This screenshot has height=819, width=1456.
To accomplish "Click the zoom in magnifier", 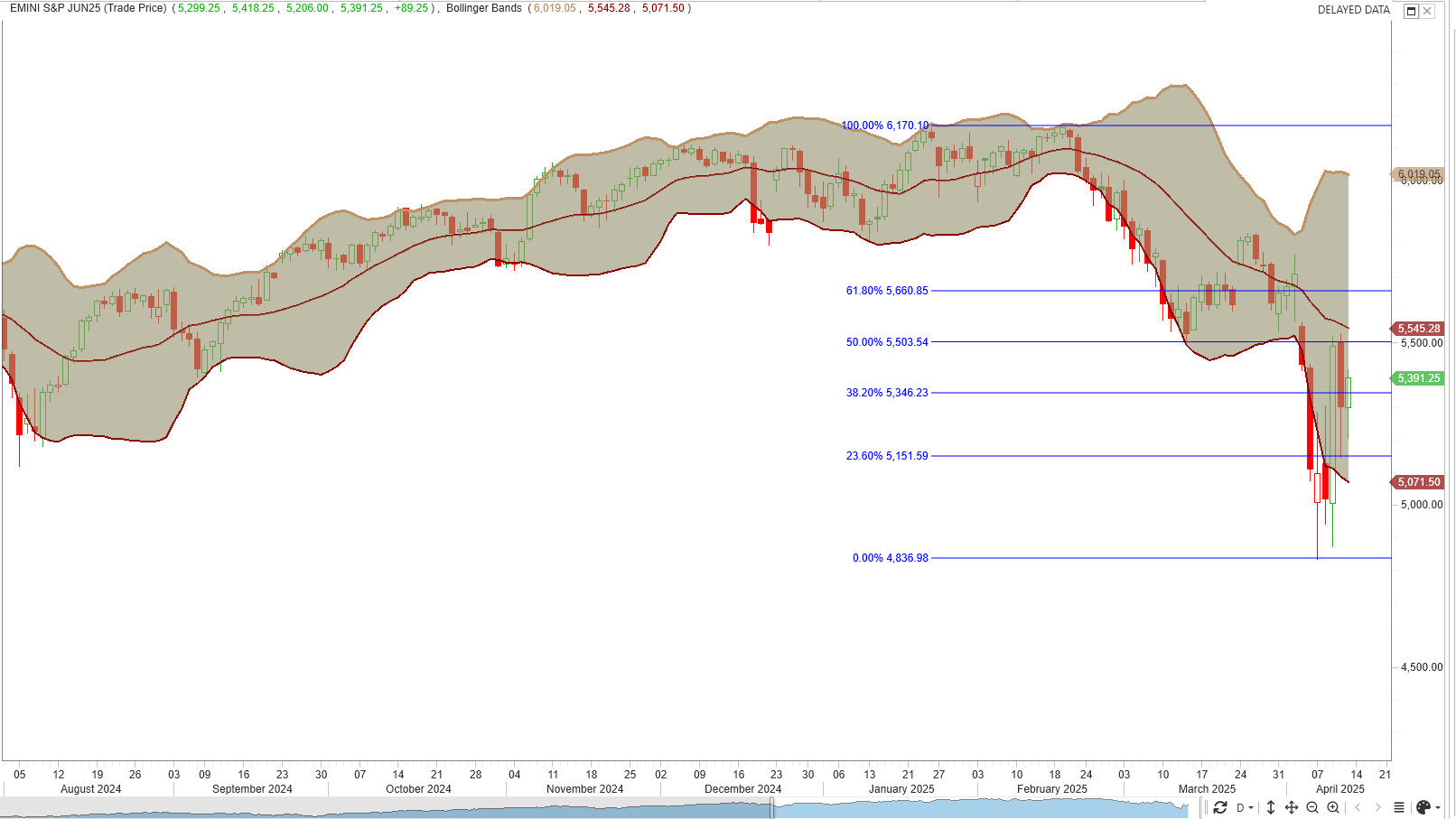I will [x=1333, y=807].
